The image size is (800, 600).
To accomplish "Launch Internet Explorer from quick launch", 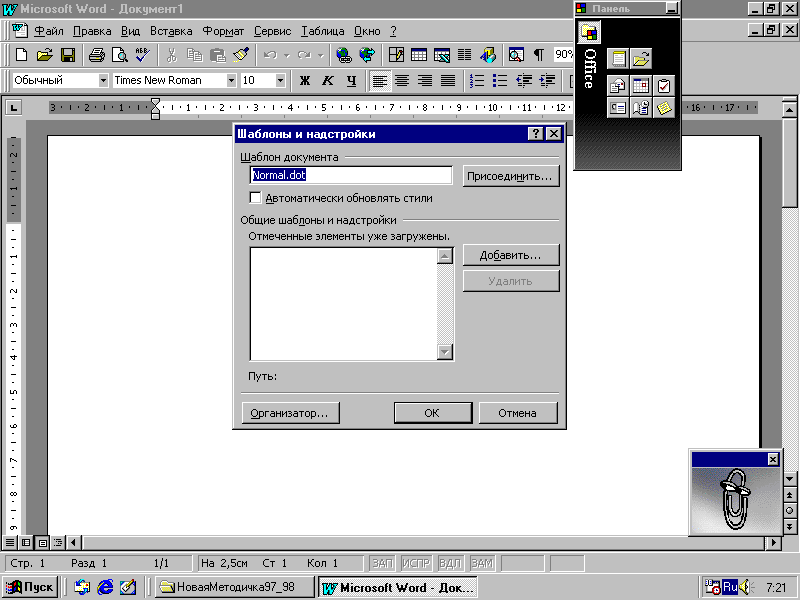I will [x=105, y=587].
